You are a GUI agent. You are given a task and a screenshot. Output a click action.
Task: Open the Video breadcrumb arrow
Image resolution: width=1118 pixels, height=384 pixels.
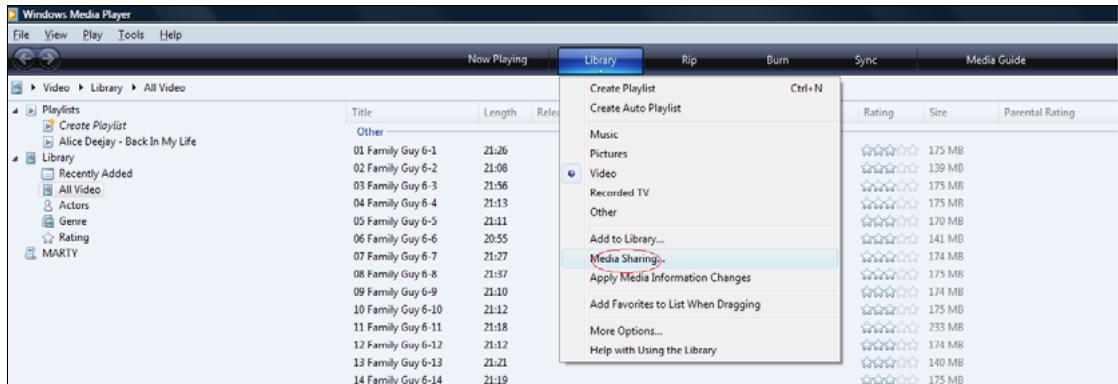[x=35, y=88]
